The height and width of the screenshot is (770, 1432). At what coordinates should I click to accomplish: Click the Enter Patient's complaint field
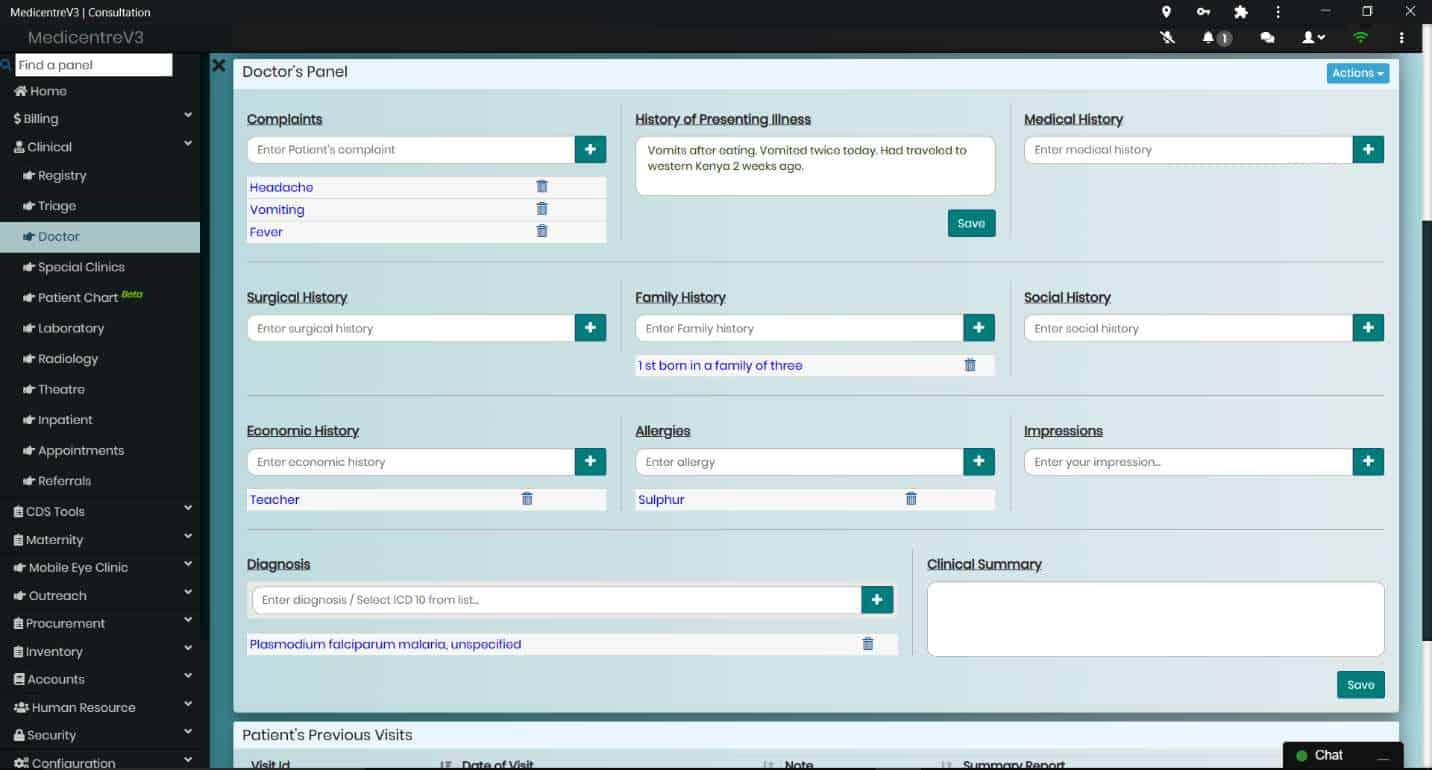point(411,149)
